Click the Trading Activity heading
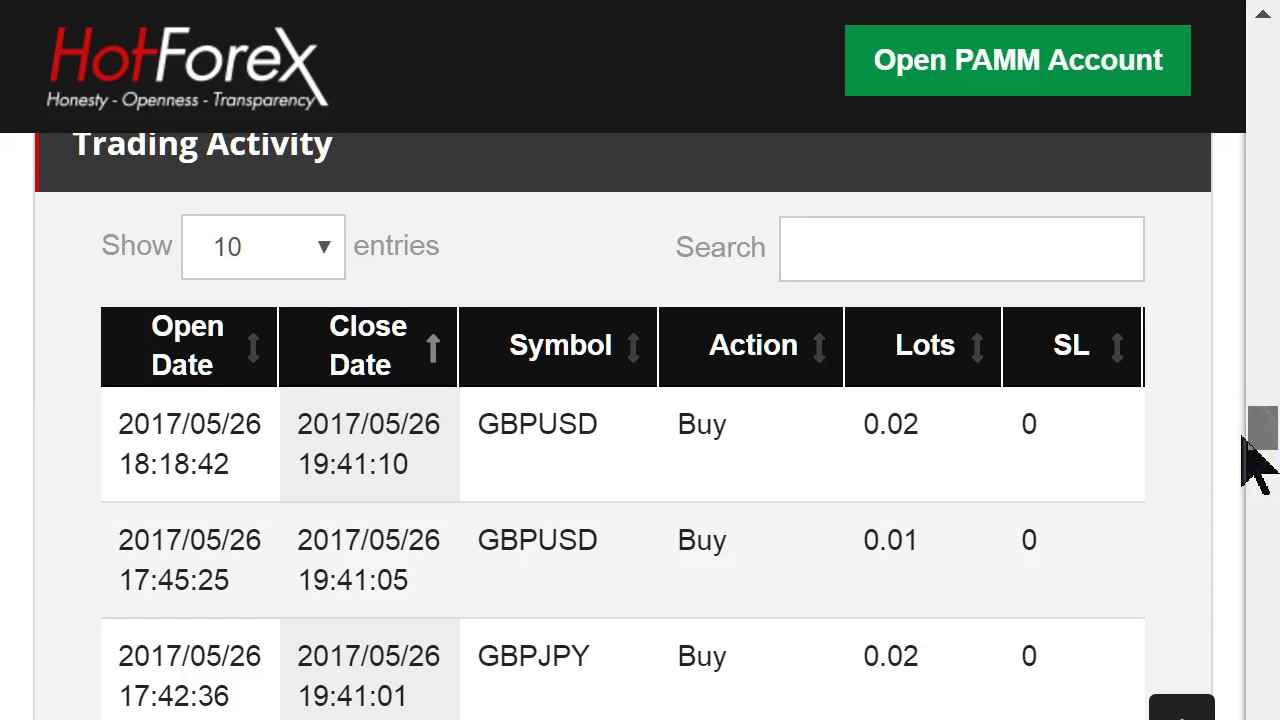The image size is (1280, 720). [x=202, y=145]
